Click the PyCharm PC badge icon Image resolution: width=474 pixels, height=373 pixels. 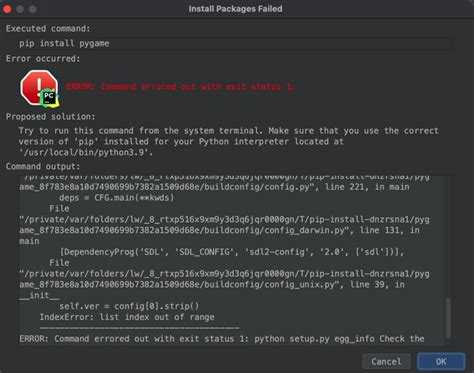click(49, 98)
